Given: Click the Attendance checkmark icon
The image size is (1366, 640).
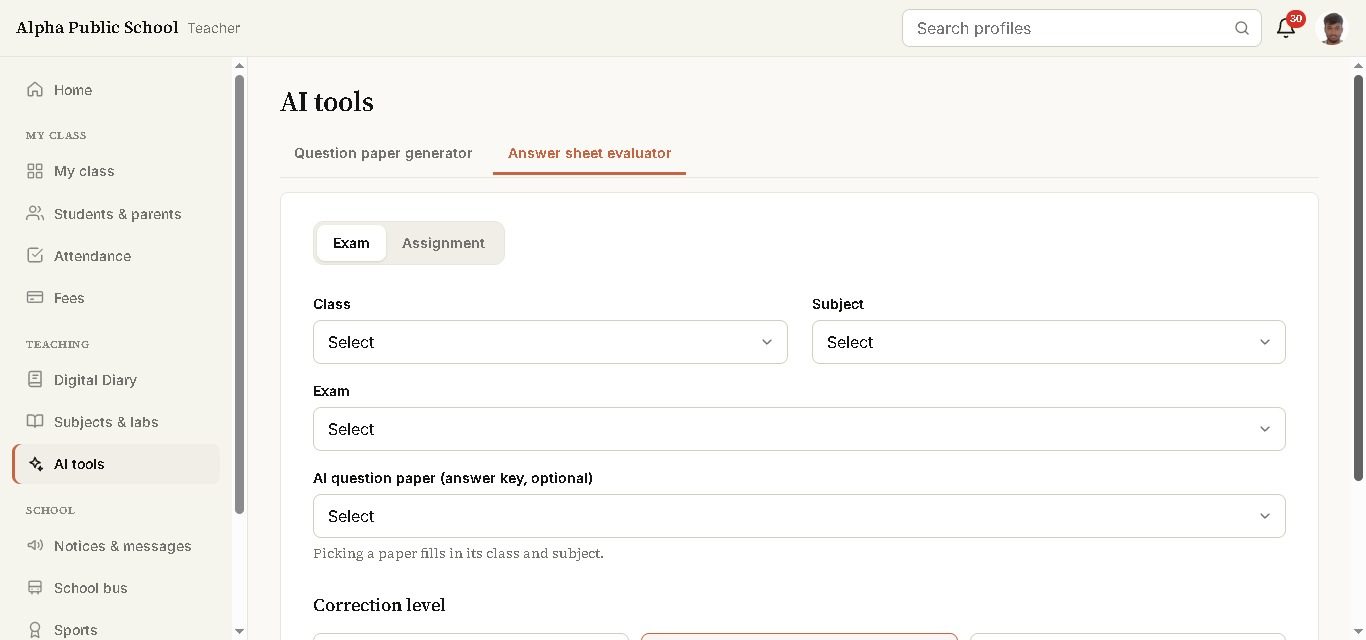Looking at the screenshot, I should click(x=35, y=255).
